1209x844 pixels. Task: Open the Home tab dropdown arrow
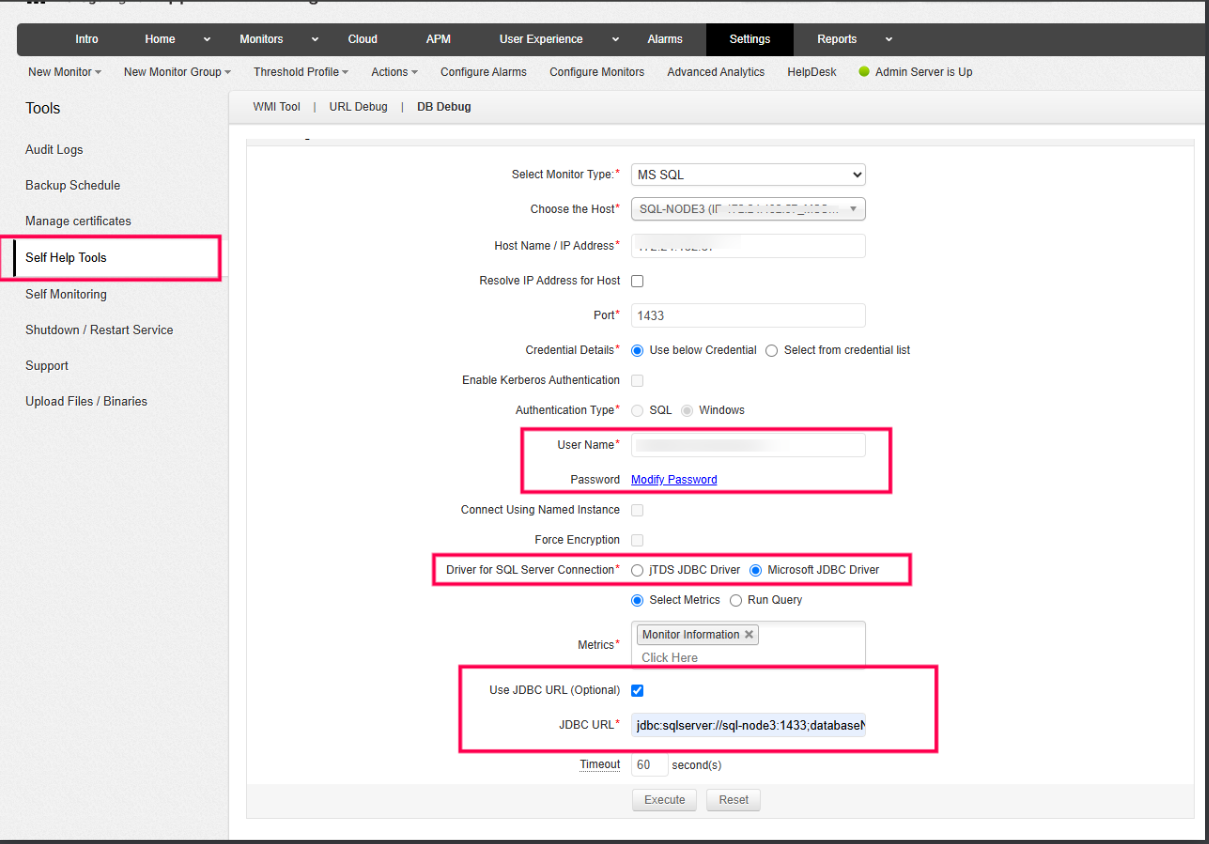click(x=207, y=40)
